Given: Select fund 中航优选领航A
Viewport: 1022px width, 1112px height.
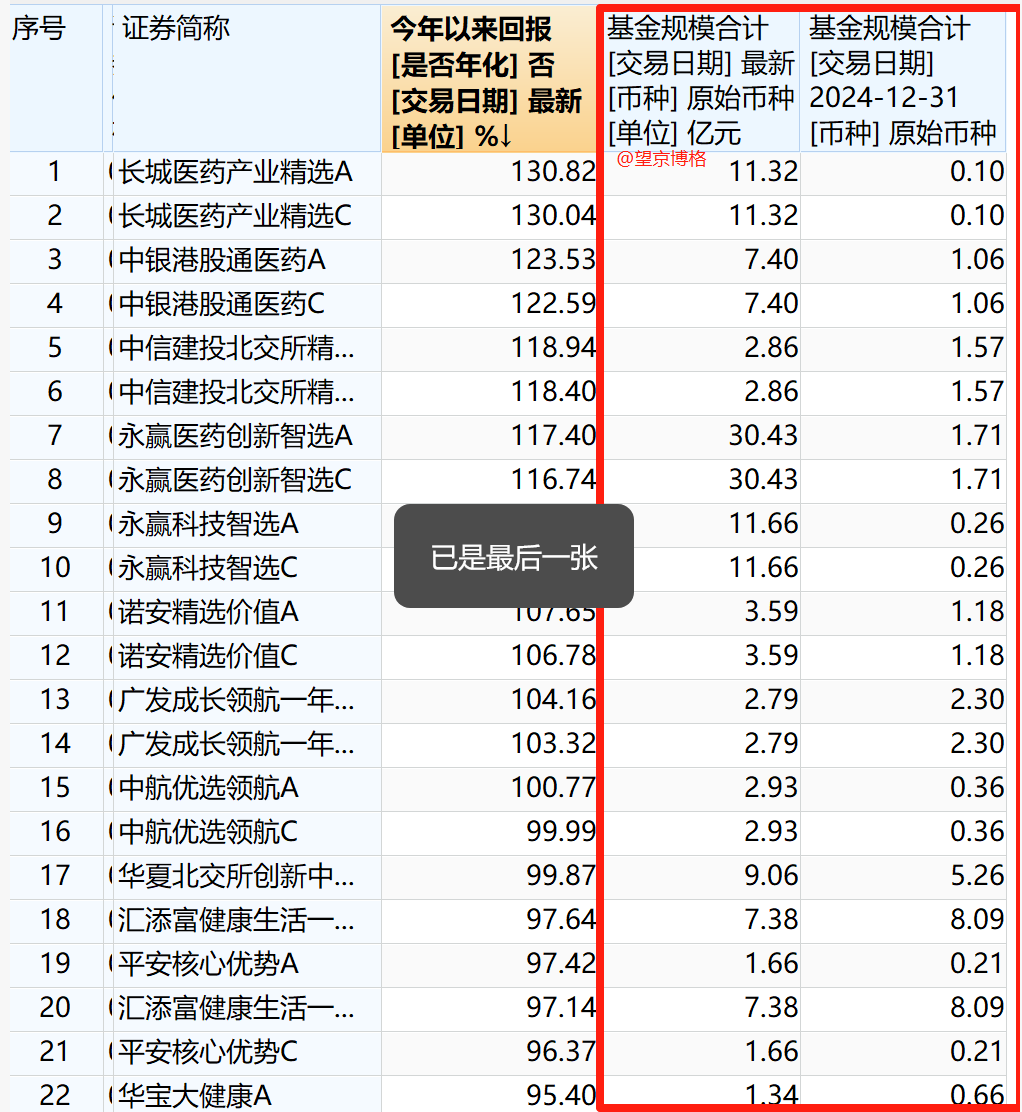Looking at the screenshot, I should click(x=209, y=788).
